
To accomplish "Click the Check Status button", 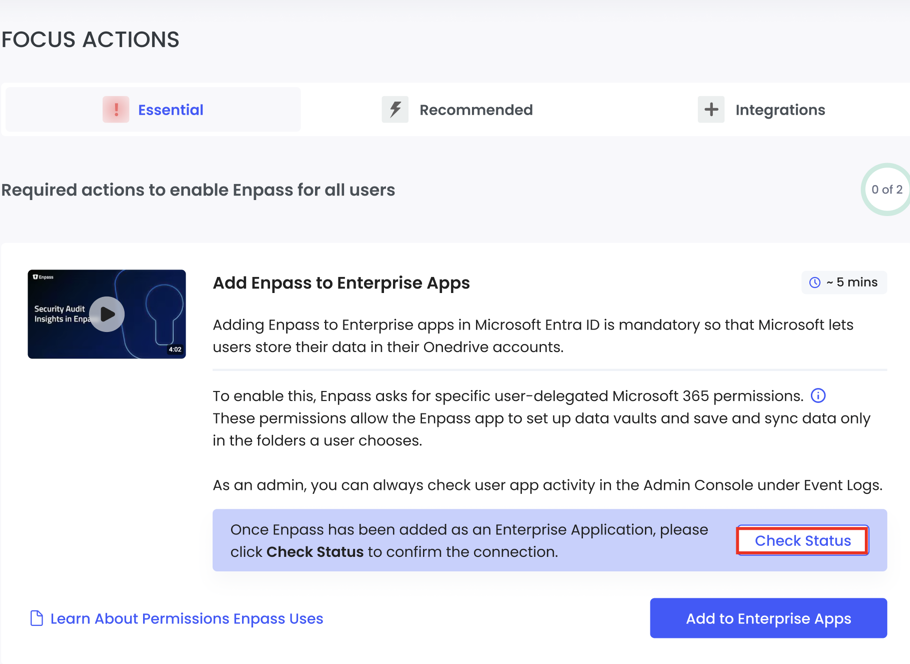I will pyautogui.click(x=802, y=540).
